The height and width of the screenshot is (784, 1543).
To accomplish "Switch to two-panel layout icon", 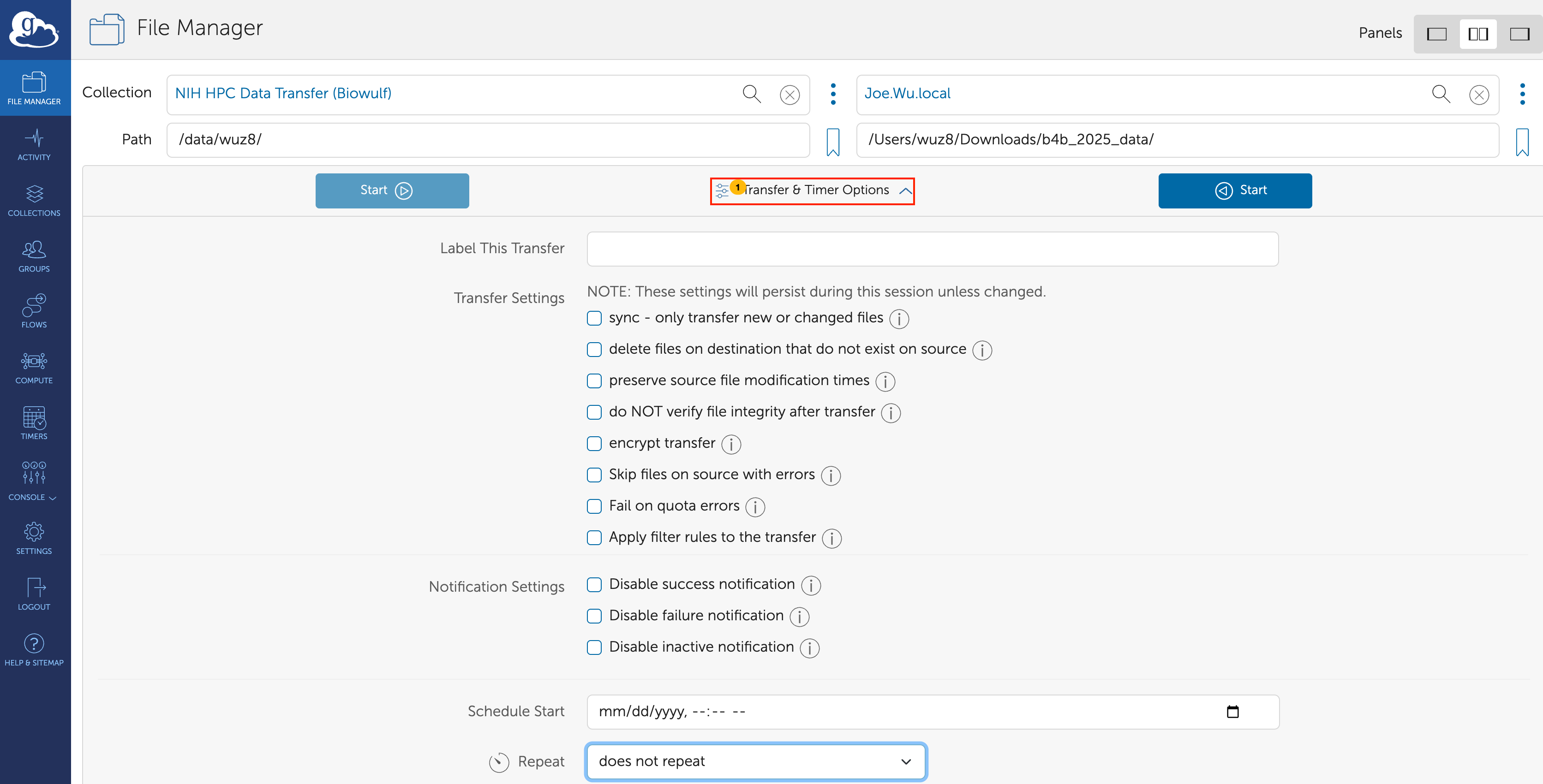I will [x=1478, y=34].
